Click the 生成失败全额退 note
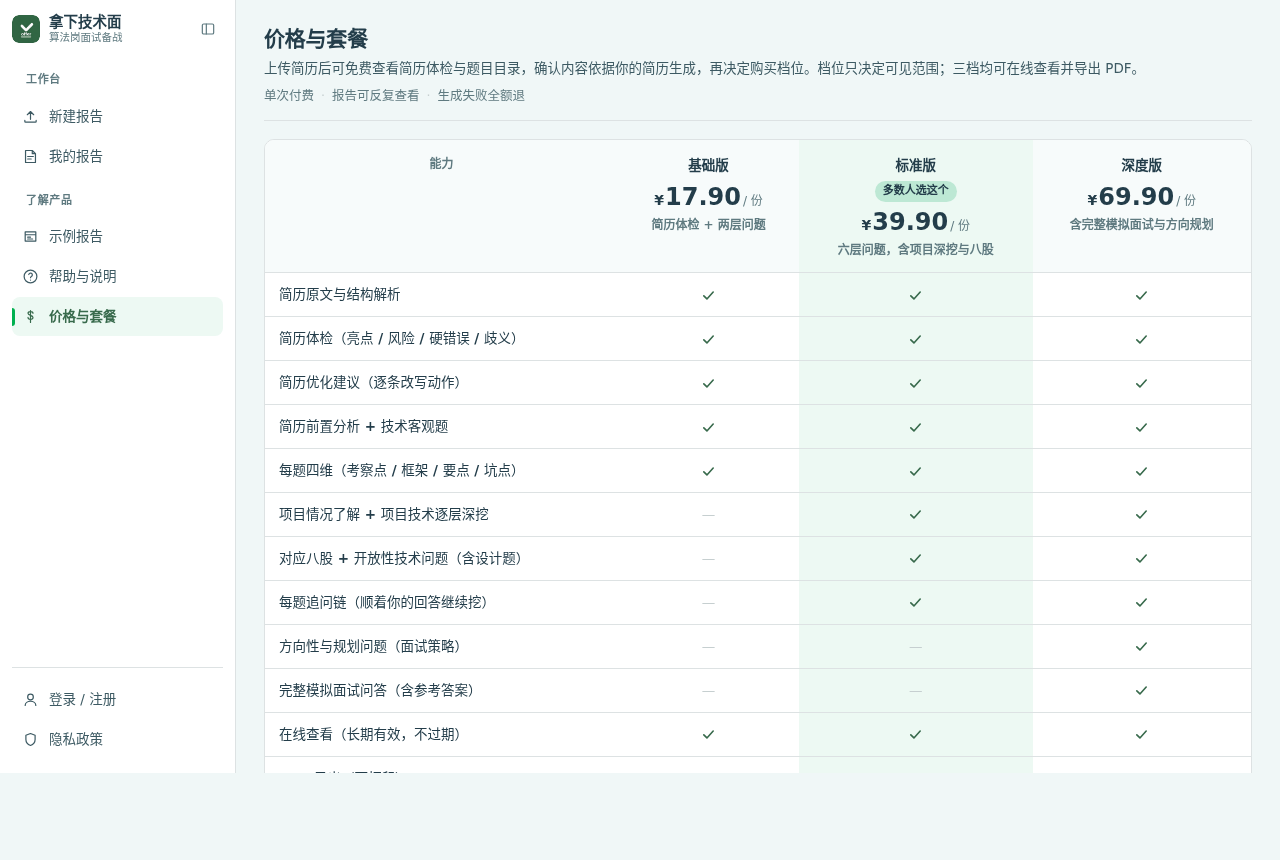The image size is (1280, 860). pos(481,96)
